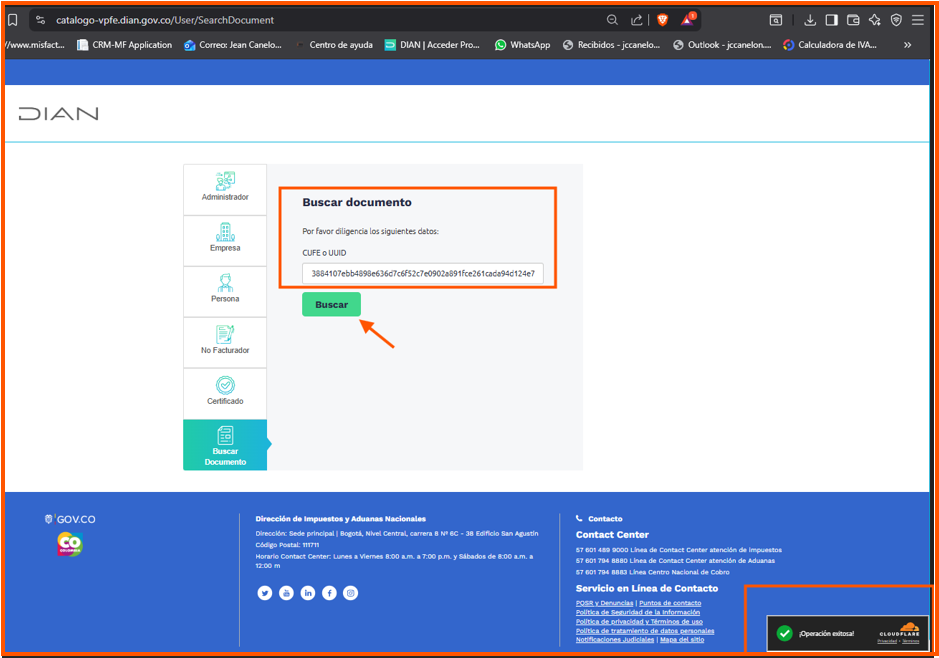The height and width of the screenshot is (658, 939).
Task: Expand the bookmarks overflow chevron
Action: pos(907,45)
